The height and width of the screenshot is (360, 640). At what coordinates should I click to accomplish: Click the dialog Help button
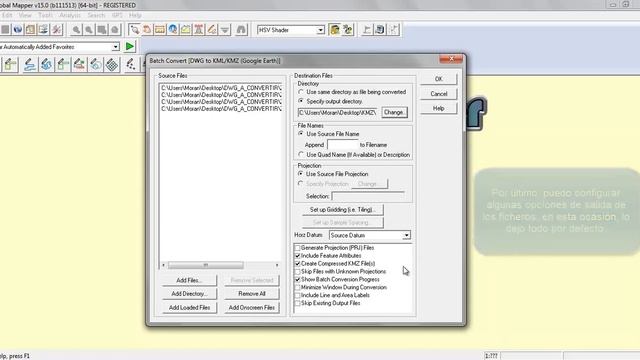438,109
